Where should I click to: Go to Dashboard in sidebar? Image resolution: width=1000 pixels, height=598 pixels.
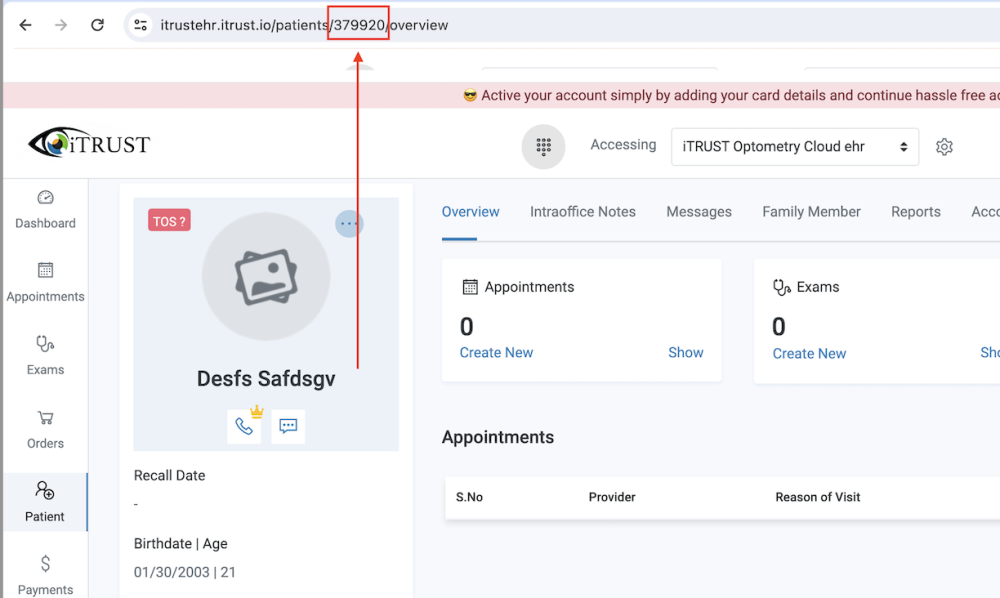coord(45,209)
